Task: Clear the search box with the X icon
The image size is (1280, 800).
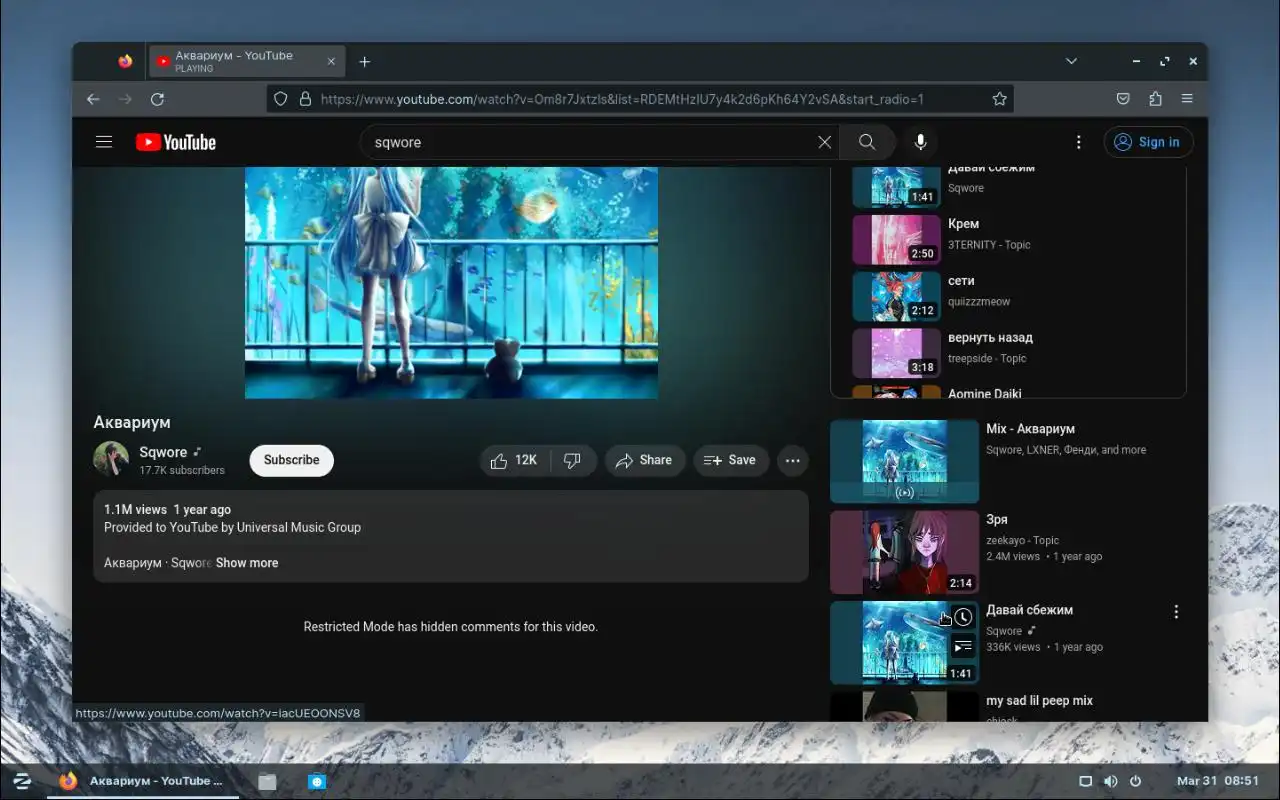Action: (x=824, y=142)
